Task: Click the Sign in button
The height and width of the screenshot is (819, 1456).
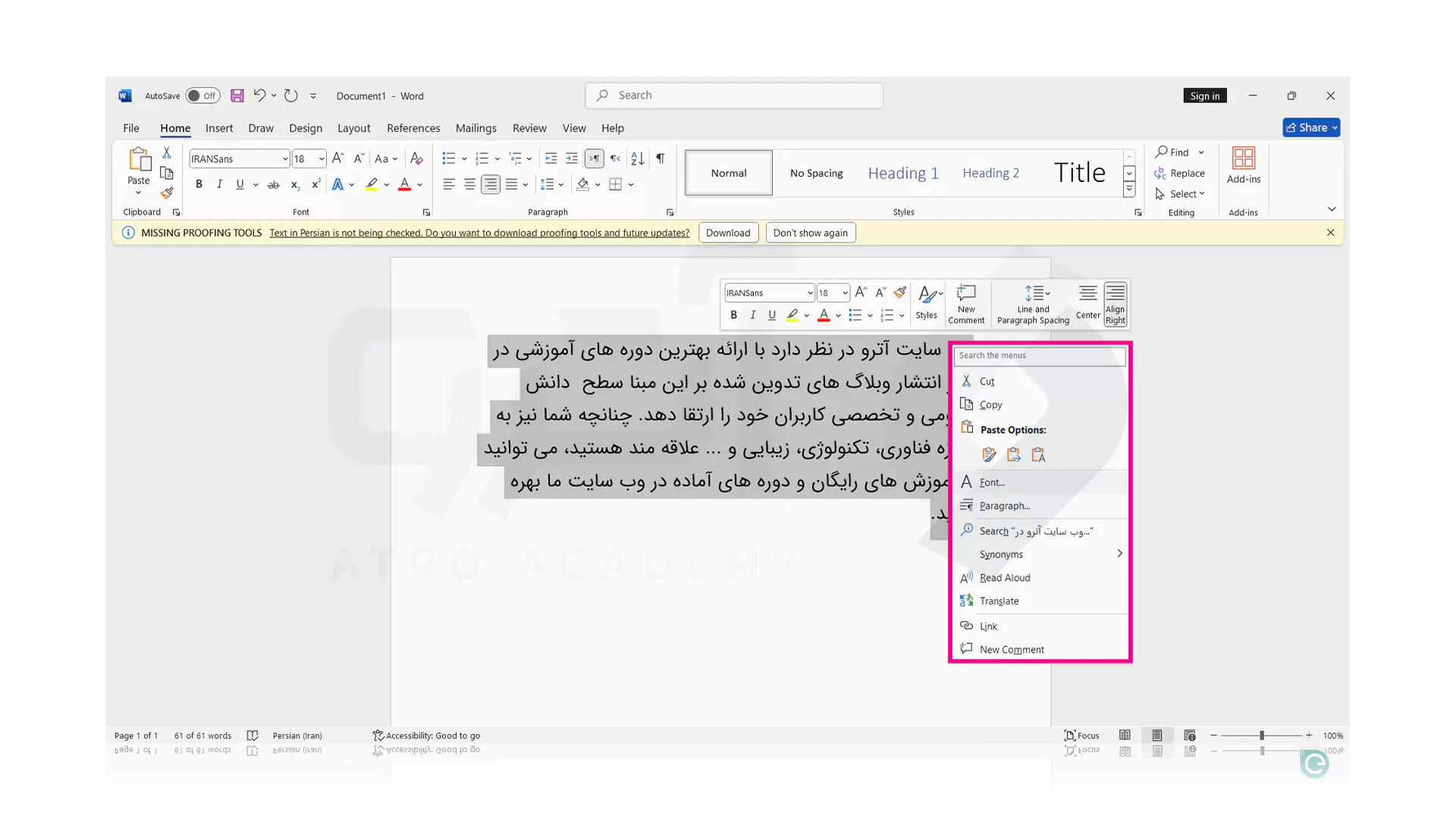Action: click(x=1205, y=96)
